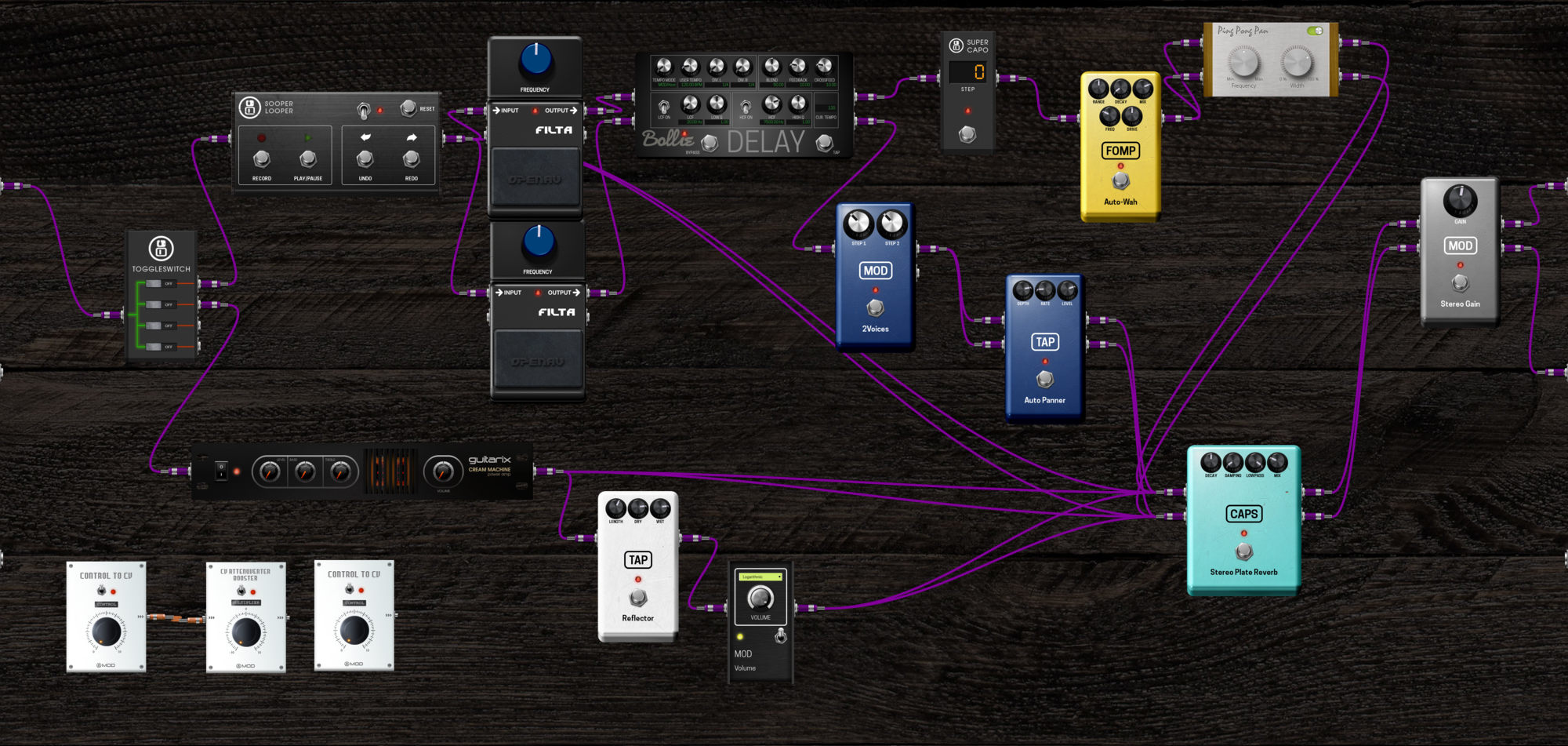Click the Stereo Gain knob
Image resolution: width=1568 pixels, height=746 pixels.
pos(1461,202)
